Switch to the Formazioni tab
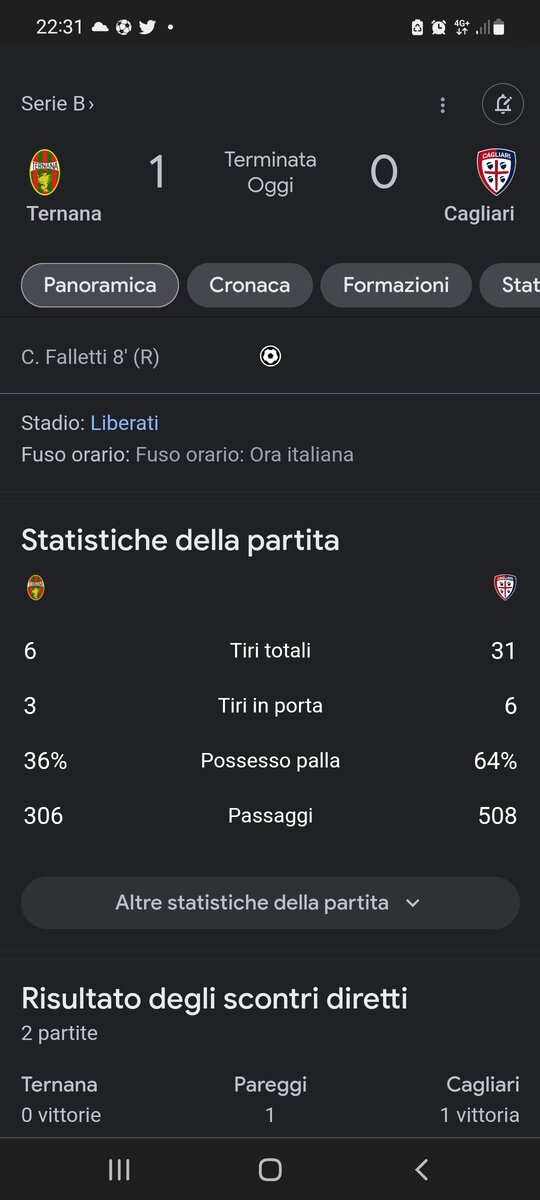The height and width of the screenshot is (1200, 540). click(x=396, y=285)
